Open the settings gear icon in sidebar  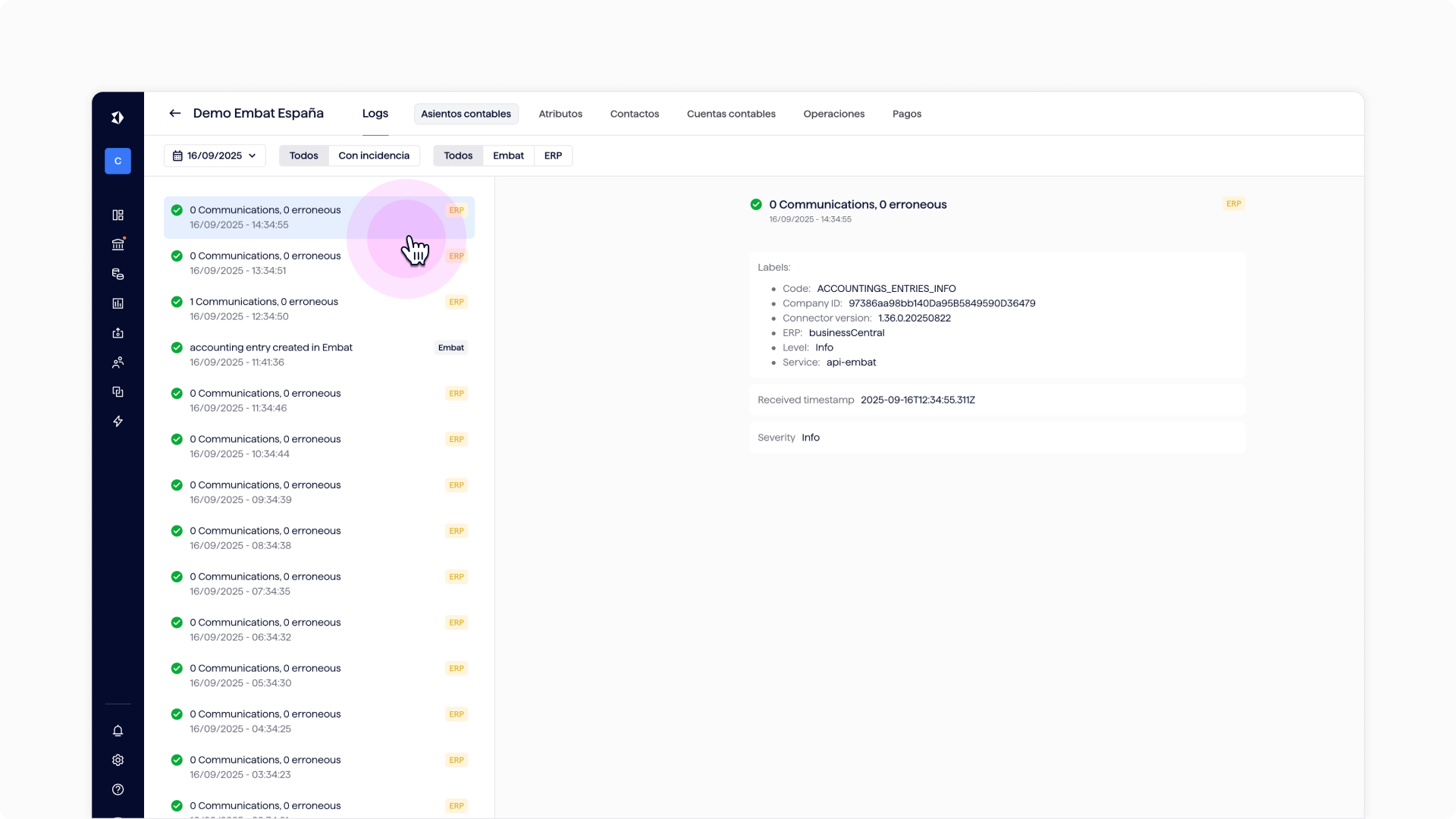click(x=118, y=761)
